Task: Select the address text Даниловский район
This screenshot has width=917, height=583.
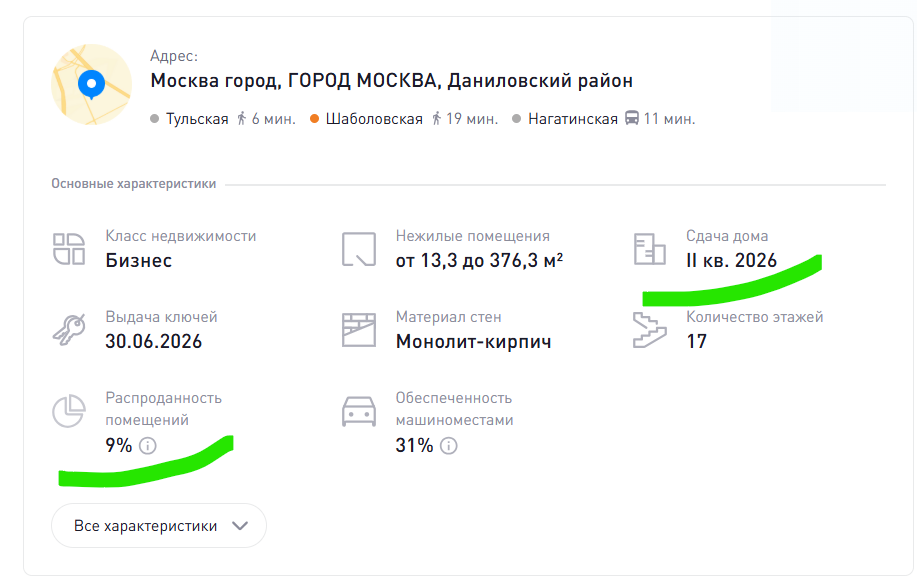Action: [540, 81]
